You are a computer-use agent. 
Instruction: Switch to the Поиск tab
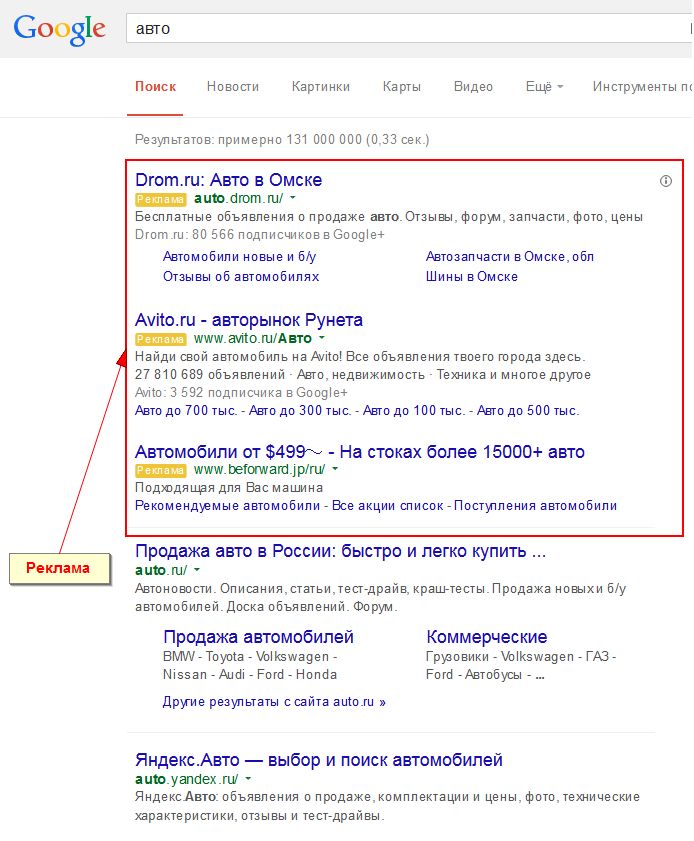(x=156, y=86)
